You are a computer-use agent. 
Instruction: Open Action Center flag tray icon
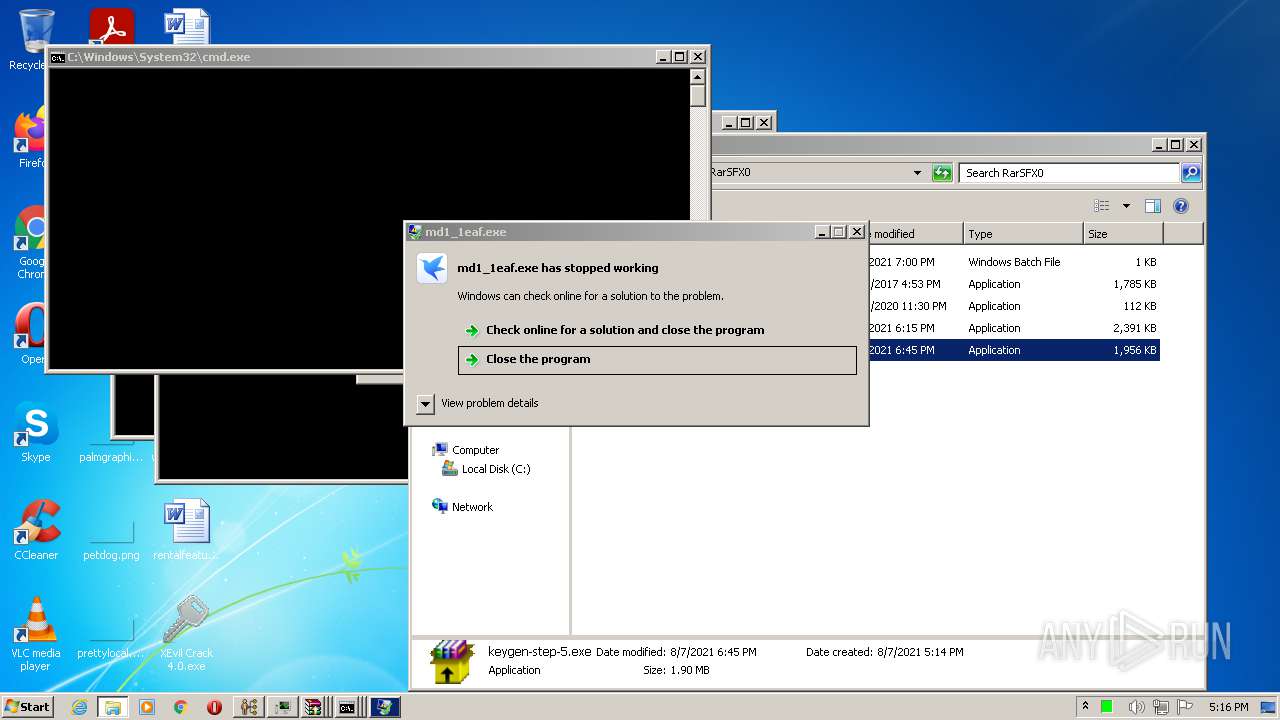click(1186, 707)
